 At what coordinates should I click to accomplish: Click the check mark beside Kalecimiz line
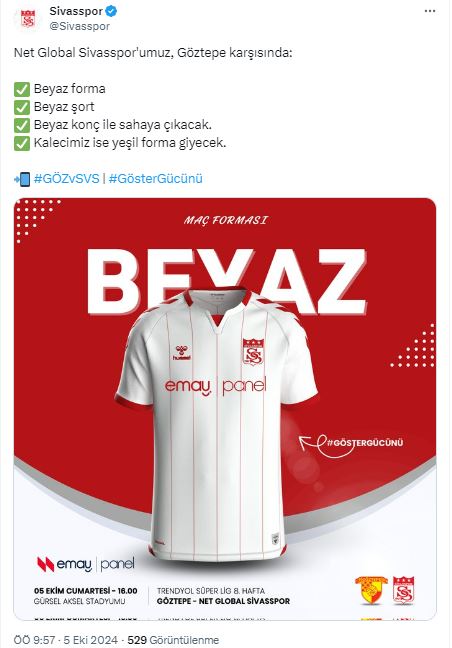pyautogui.click(x=22, y=143)
